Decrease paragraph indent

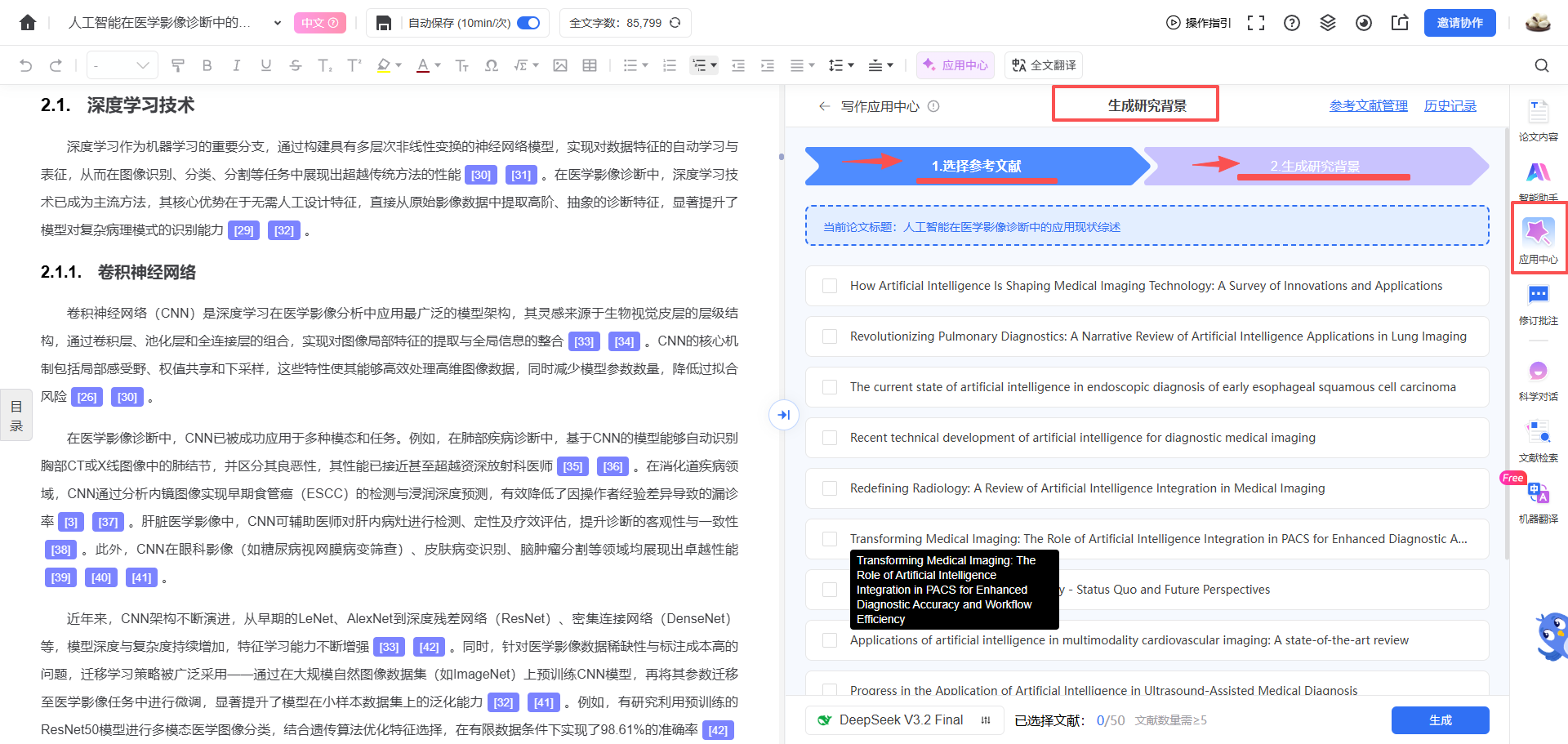click(738, 65)
